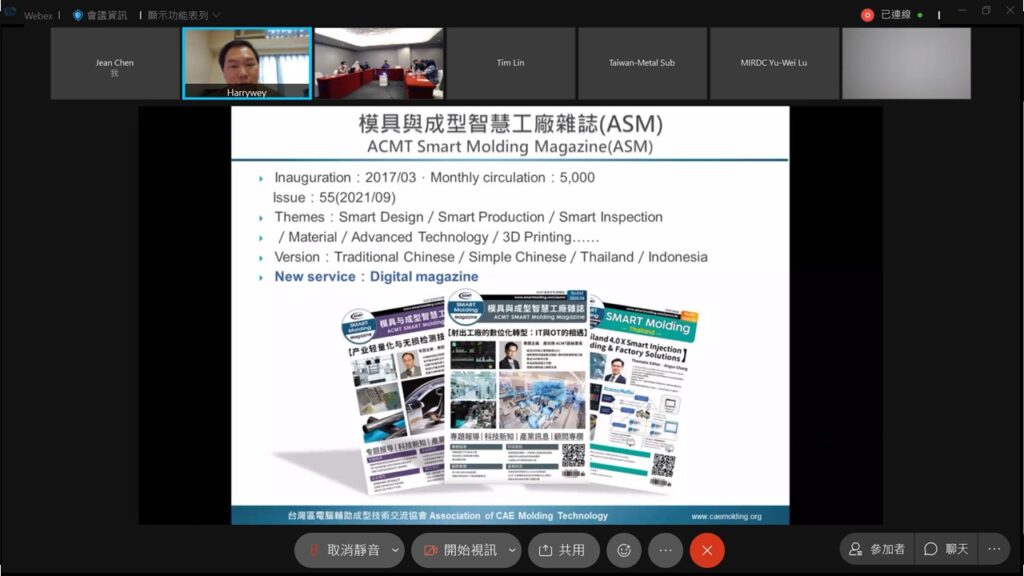Viewport: 1024px width, 576px height.
Task: Toggle microphone with 取消靜音 button
Action: [342, 550]
